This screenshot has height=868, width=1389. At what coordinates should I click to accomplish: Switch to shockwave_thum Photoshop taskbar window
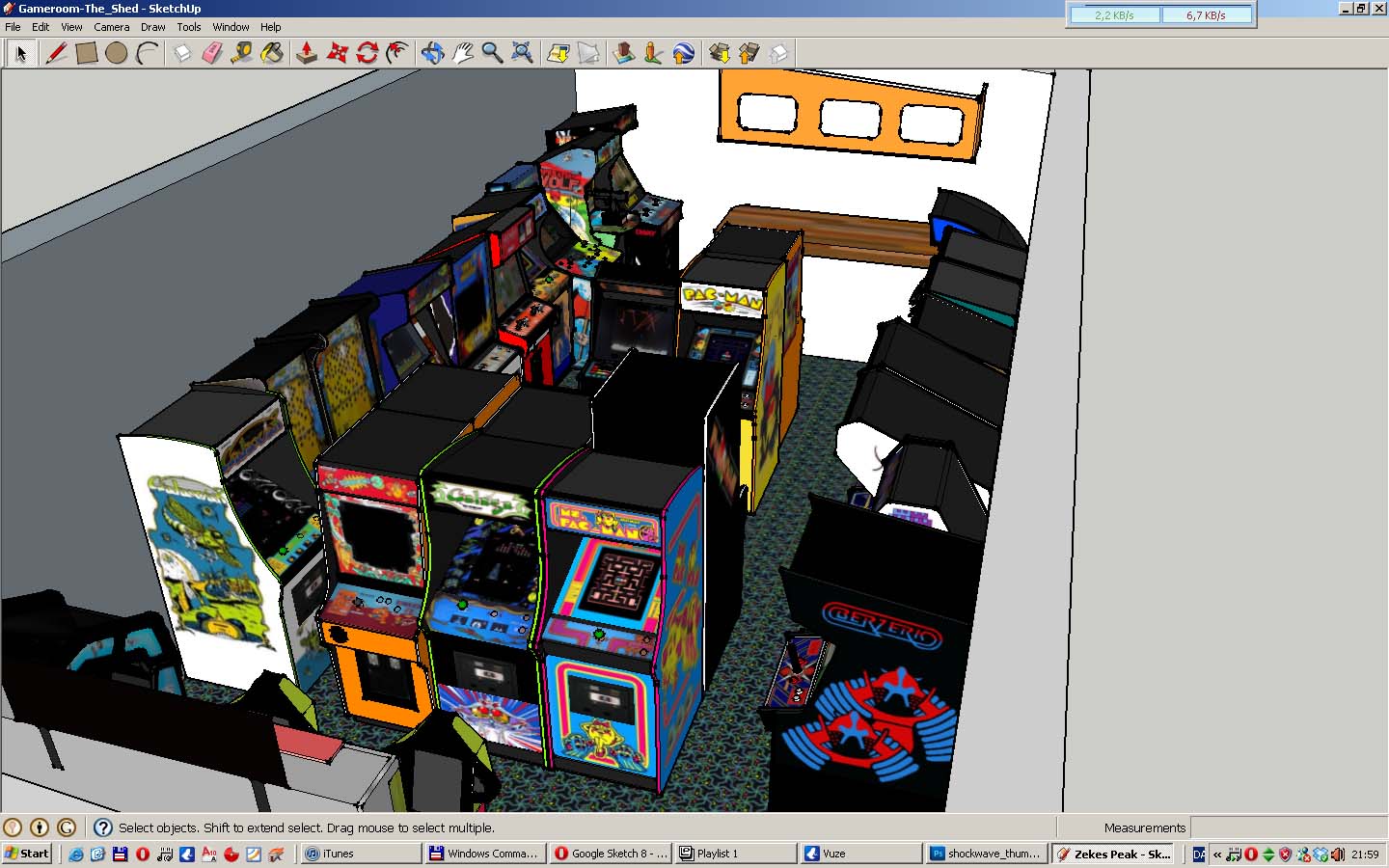pyautogui.click(x=987, y=854)
